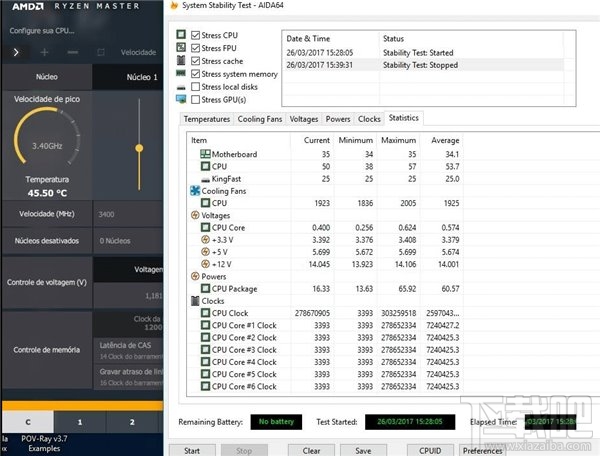Click the CPU chip icon beside Stress CPU
600x456 pixels.
tap(181, 35)
